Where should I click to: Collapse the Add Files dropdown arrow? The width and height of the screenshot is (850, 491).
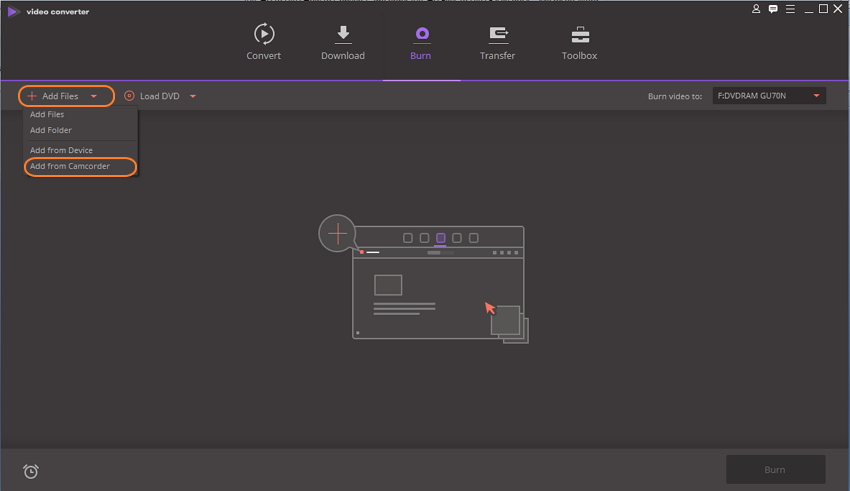94,96
